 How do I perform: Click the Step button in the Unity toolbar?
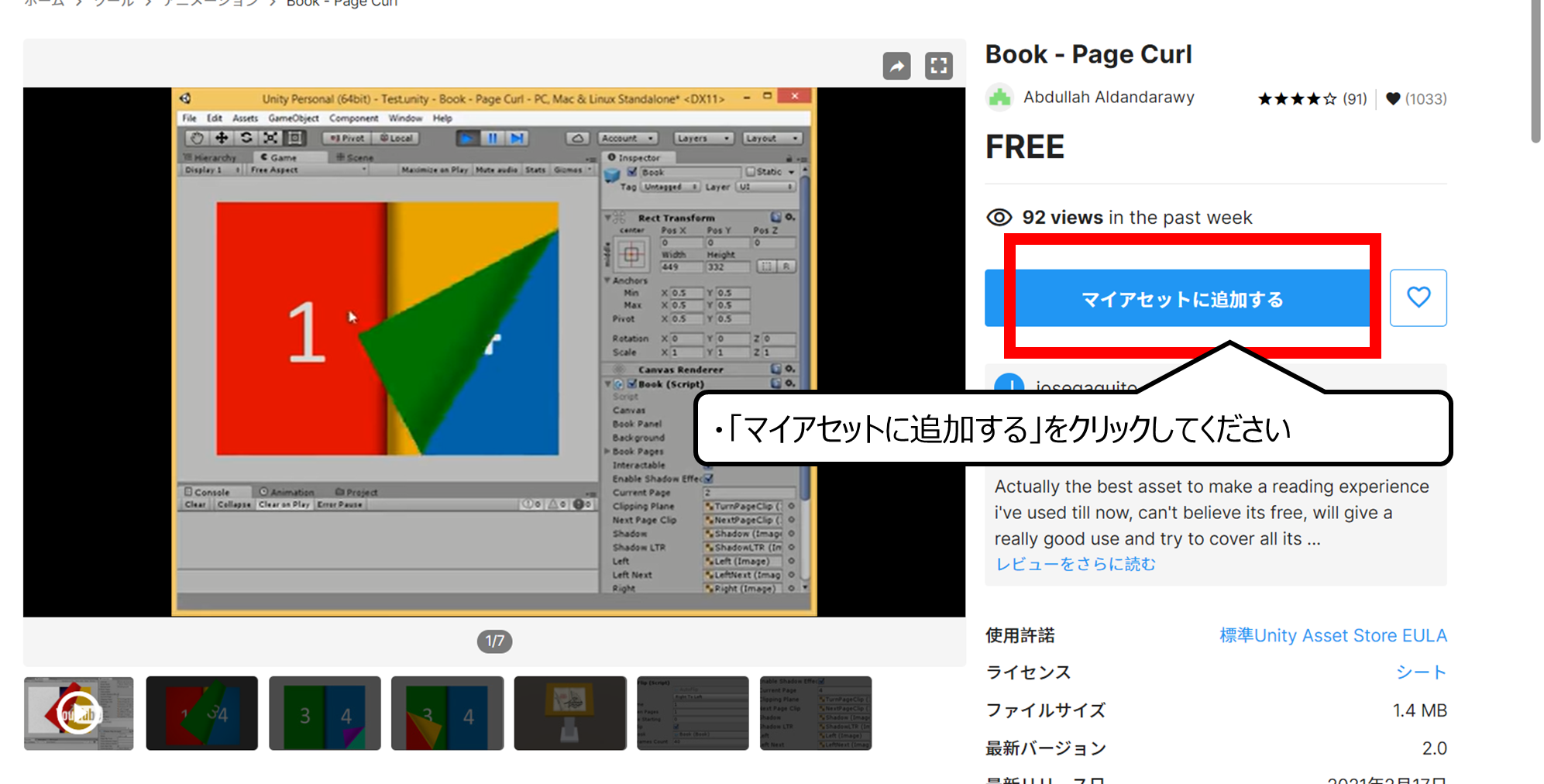[x=517, y=138]
